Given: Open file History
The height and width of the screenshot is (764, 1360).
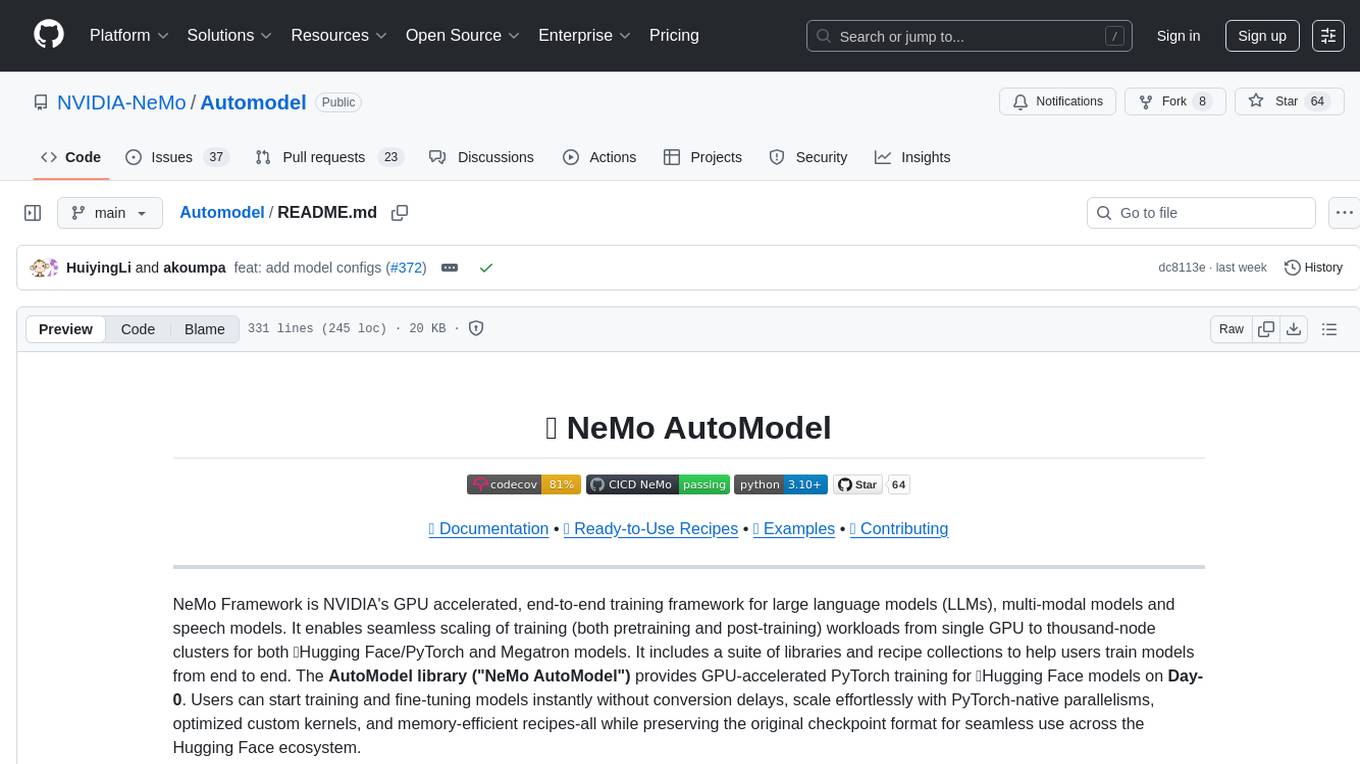Looking at the screenshot, I should point(1313,268).
